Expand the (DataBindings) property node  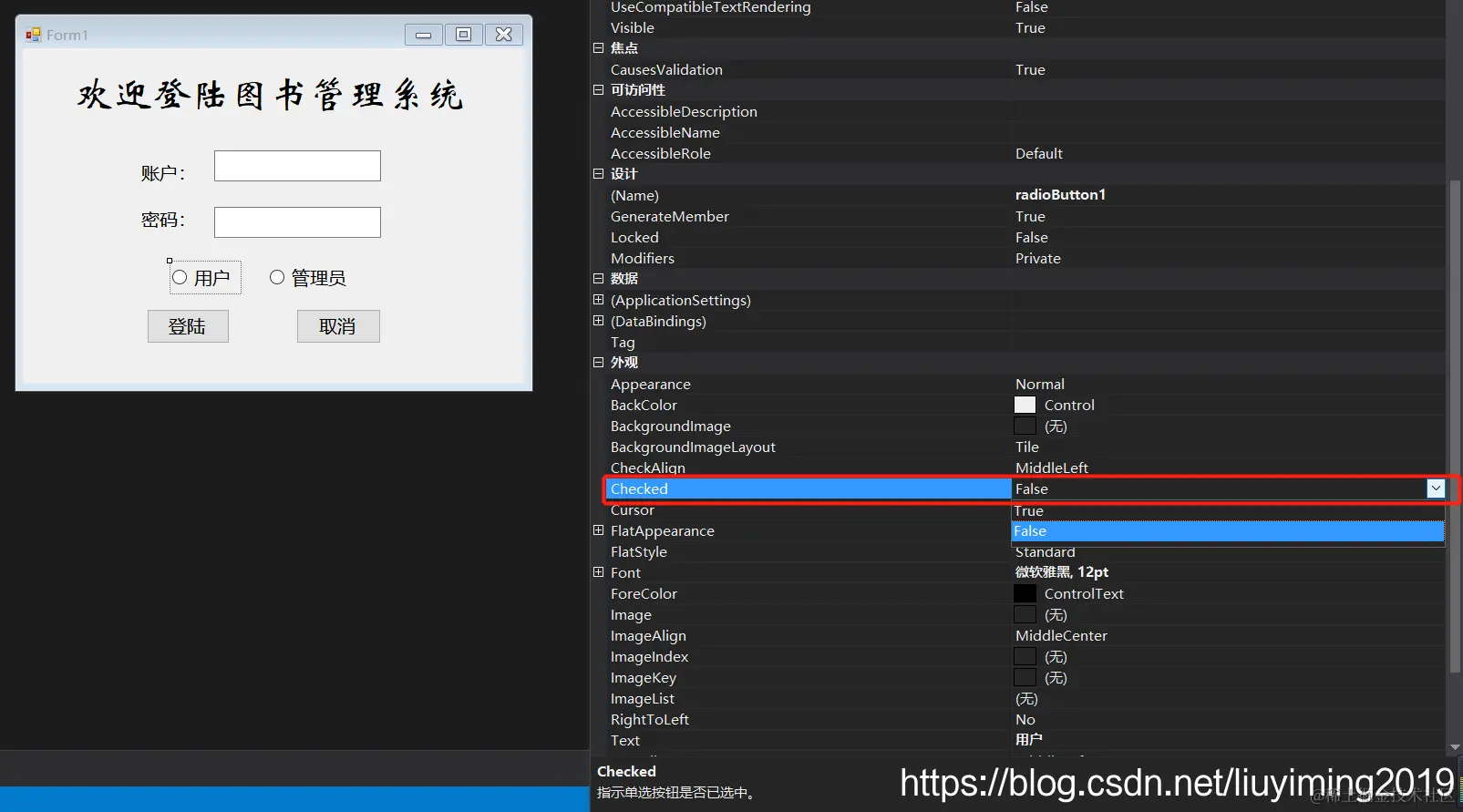tap(598, 321)
